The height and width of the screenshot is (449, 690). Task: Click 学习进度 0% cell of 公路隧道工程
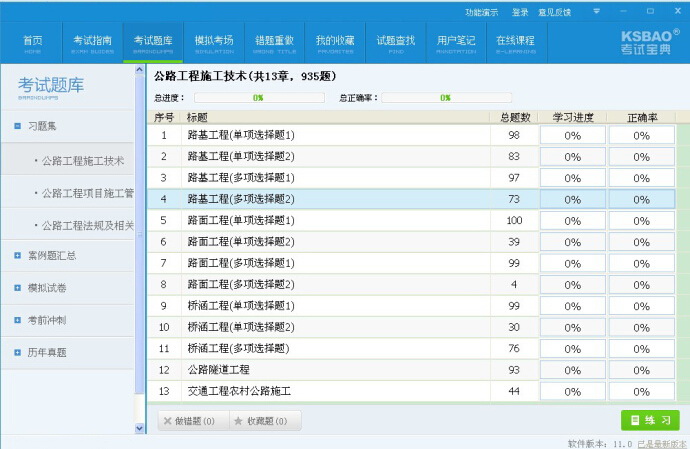click(x=573, y=370)
